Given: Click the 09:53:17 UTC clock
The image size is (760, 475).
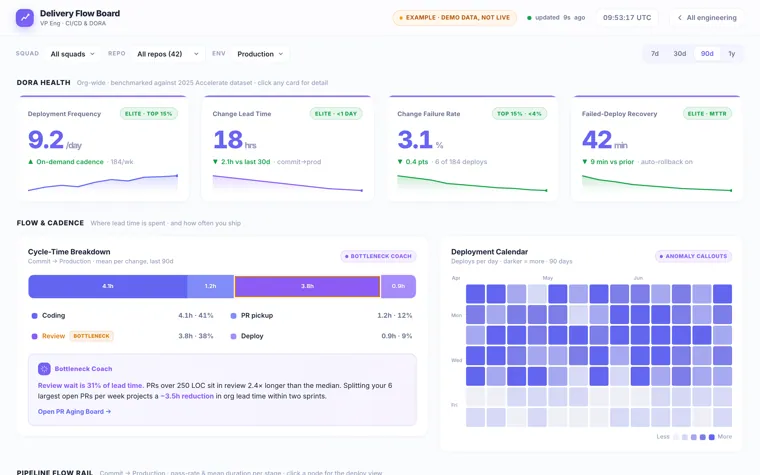Looking at the screenshot, I should coord(627,18).
